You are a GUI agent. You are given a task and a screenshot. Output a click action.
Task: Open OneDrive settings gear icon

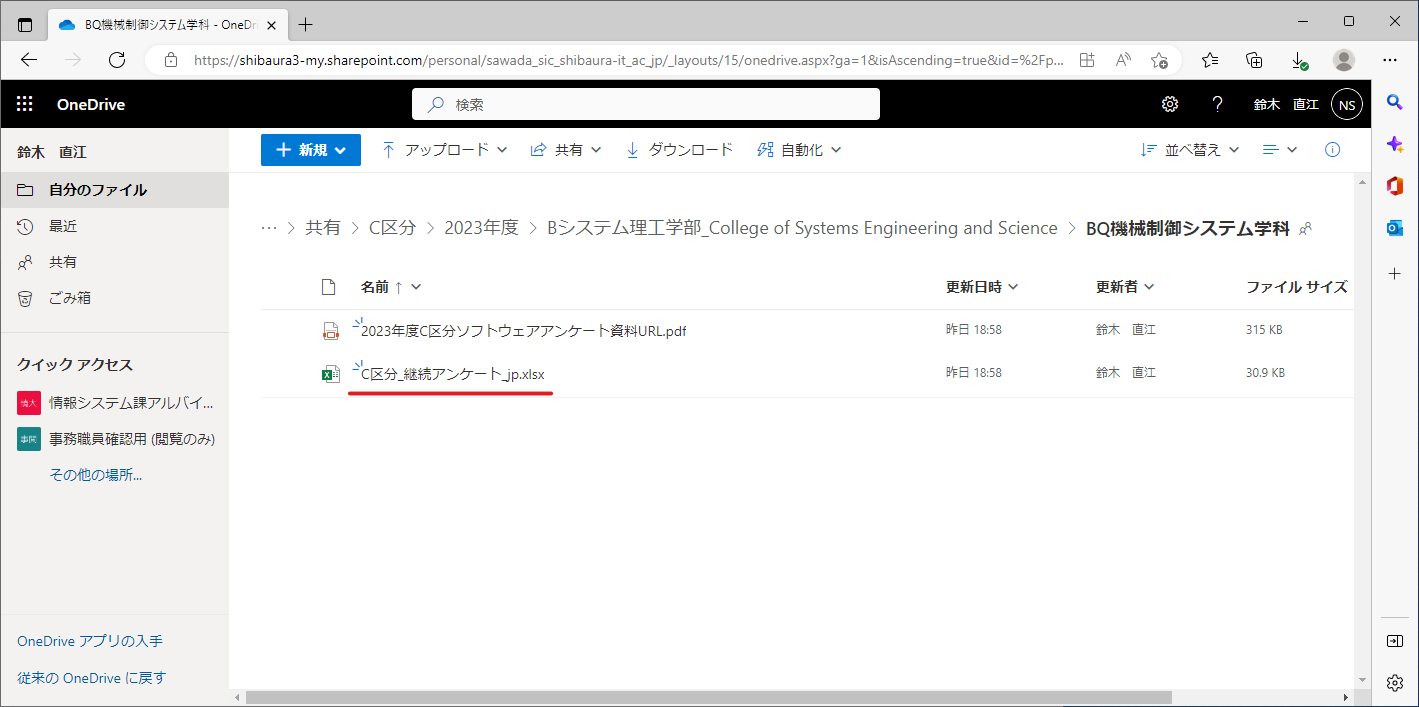[x=1169, y=104]
